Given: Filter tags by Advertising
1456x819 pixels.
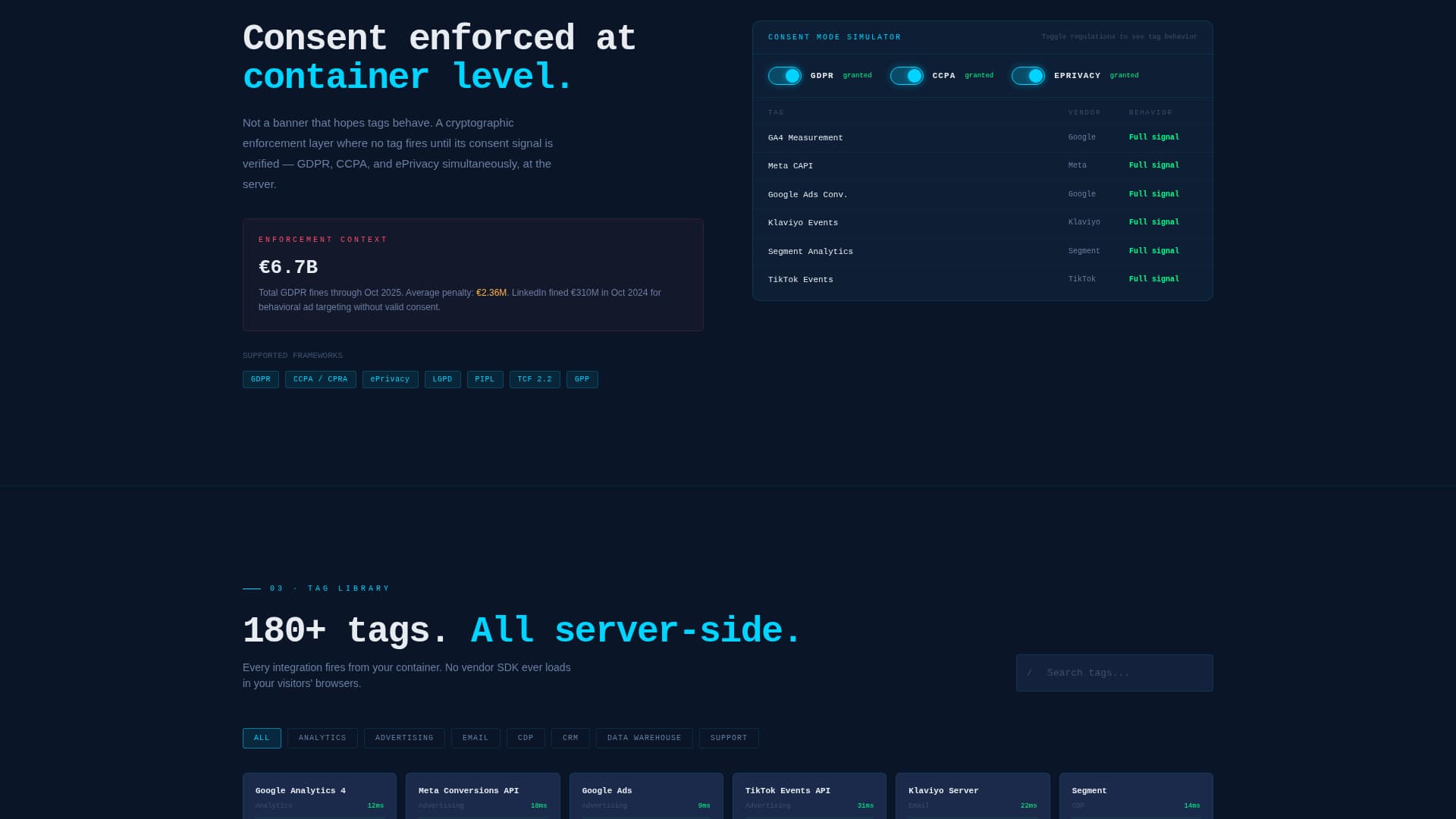Looking at the screenshot, I should click(x=404, y=738).
